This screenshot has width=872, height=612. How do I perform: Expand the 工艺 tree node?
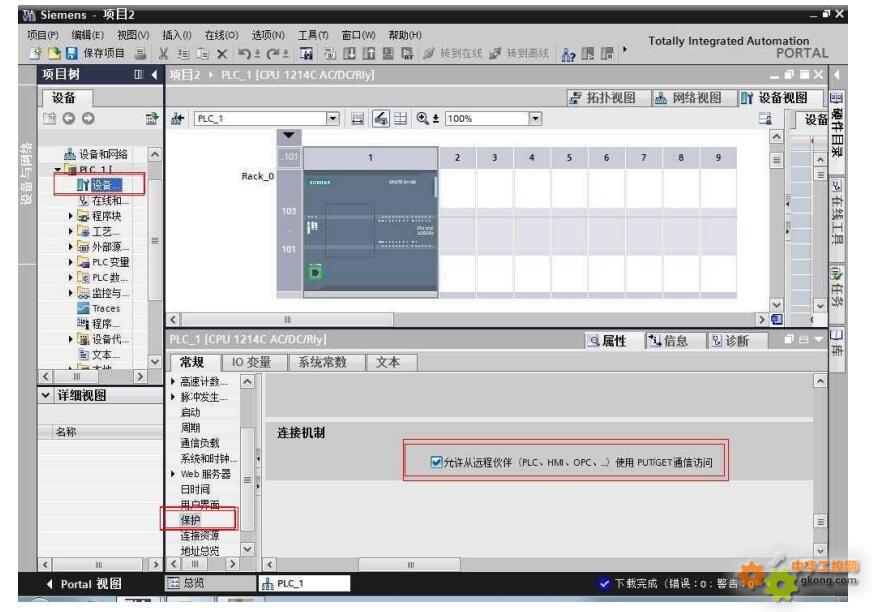point(71,231)
